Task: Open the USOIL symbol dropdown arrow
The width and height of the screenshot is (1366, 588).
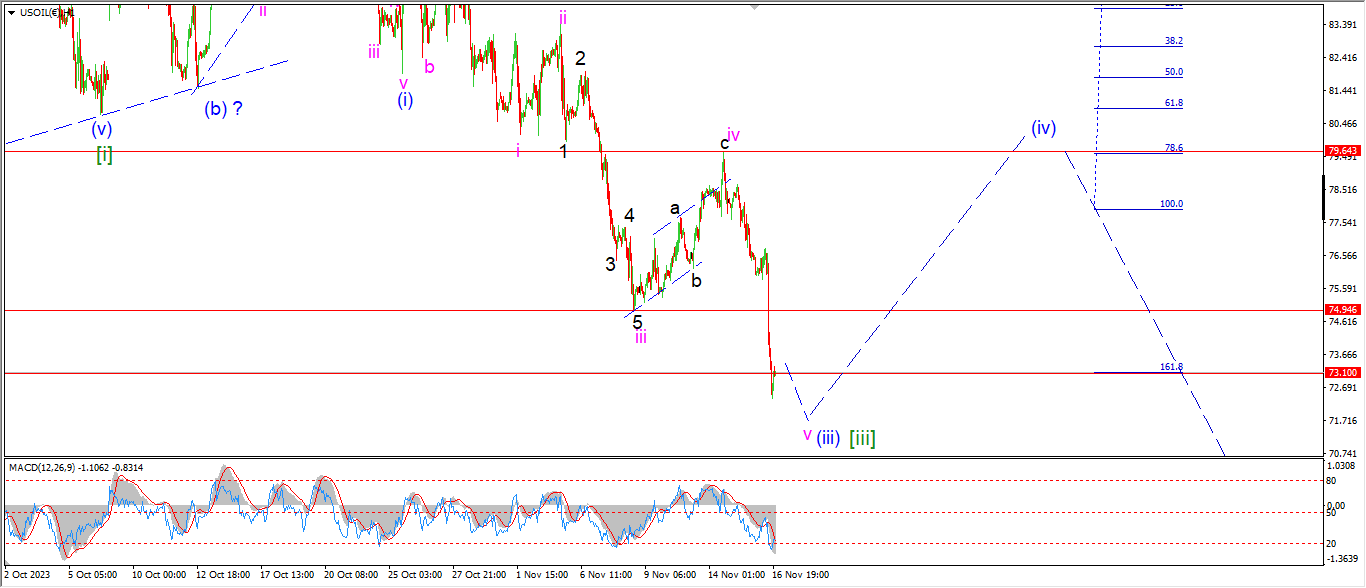Action: tap(11, 12)
